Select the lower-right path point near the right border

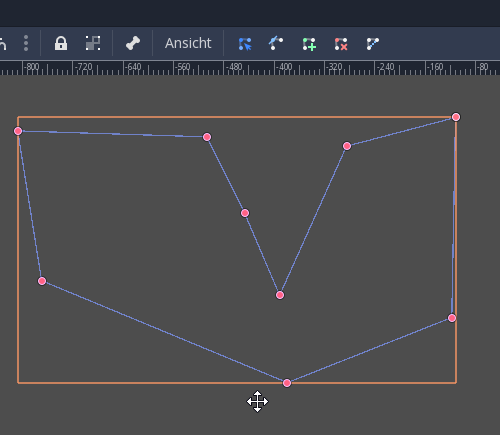(452, 318)
